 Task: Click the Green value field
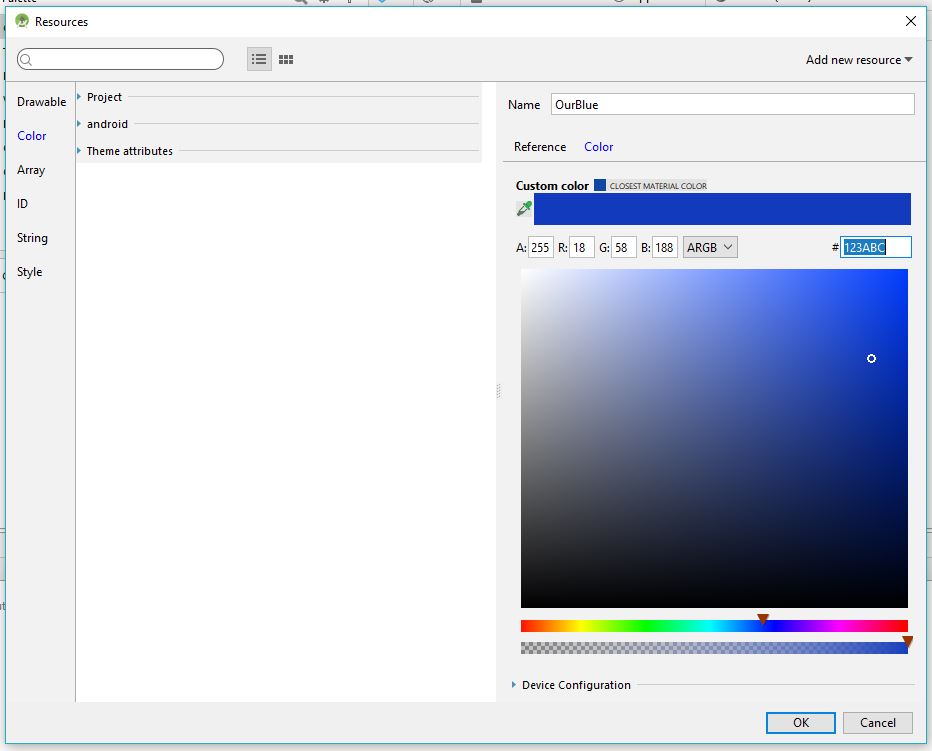coord(624,247)
